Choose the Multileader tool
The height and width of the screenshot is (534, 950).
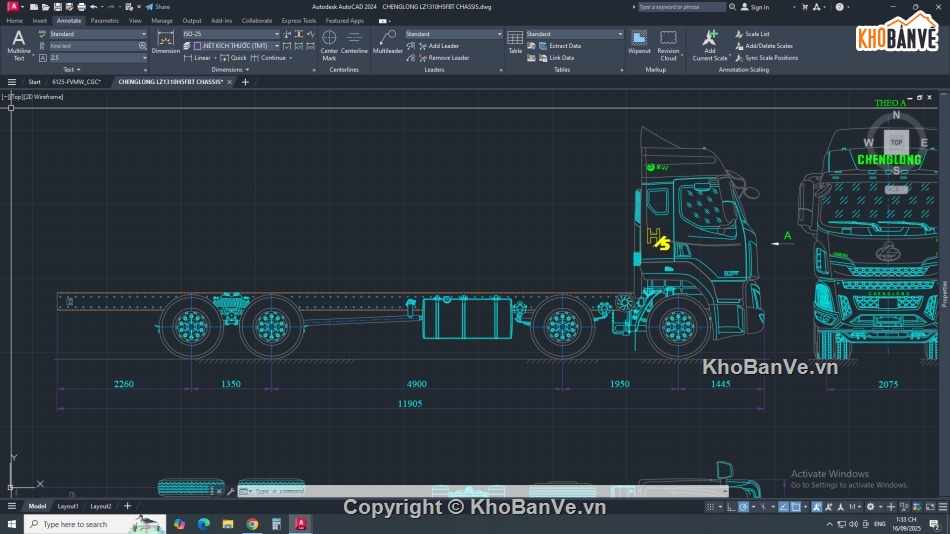[x=388, y=42]
